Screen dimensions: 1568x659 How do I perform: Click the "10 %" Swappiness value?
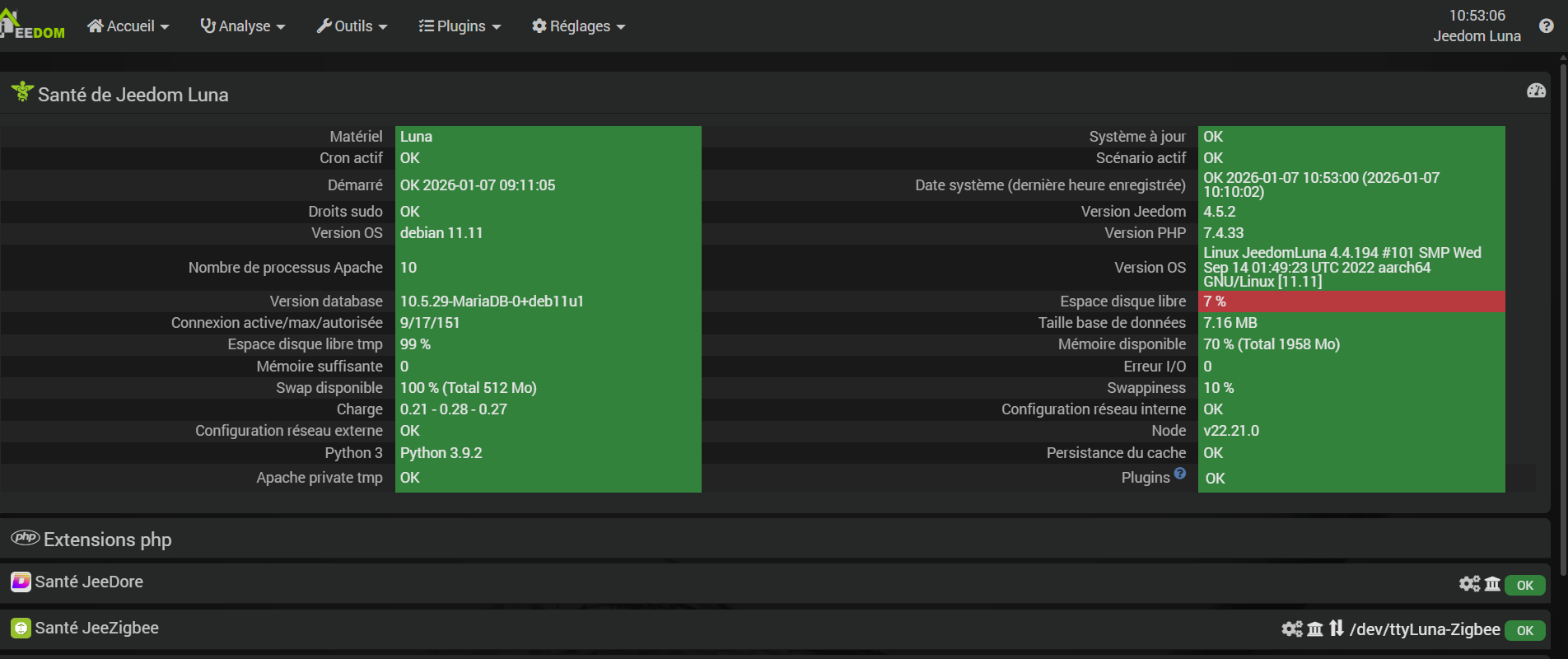1219,388
